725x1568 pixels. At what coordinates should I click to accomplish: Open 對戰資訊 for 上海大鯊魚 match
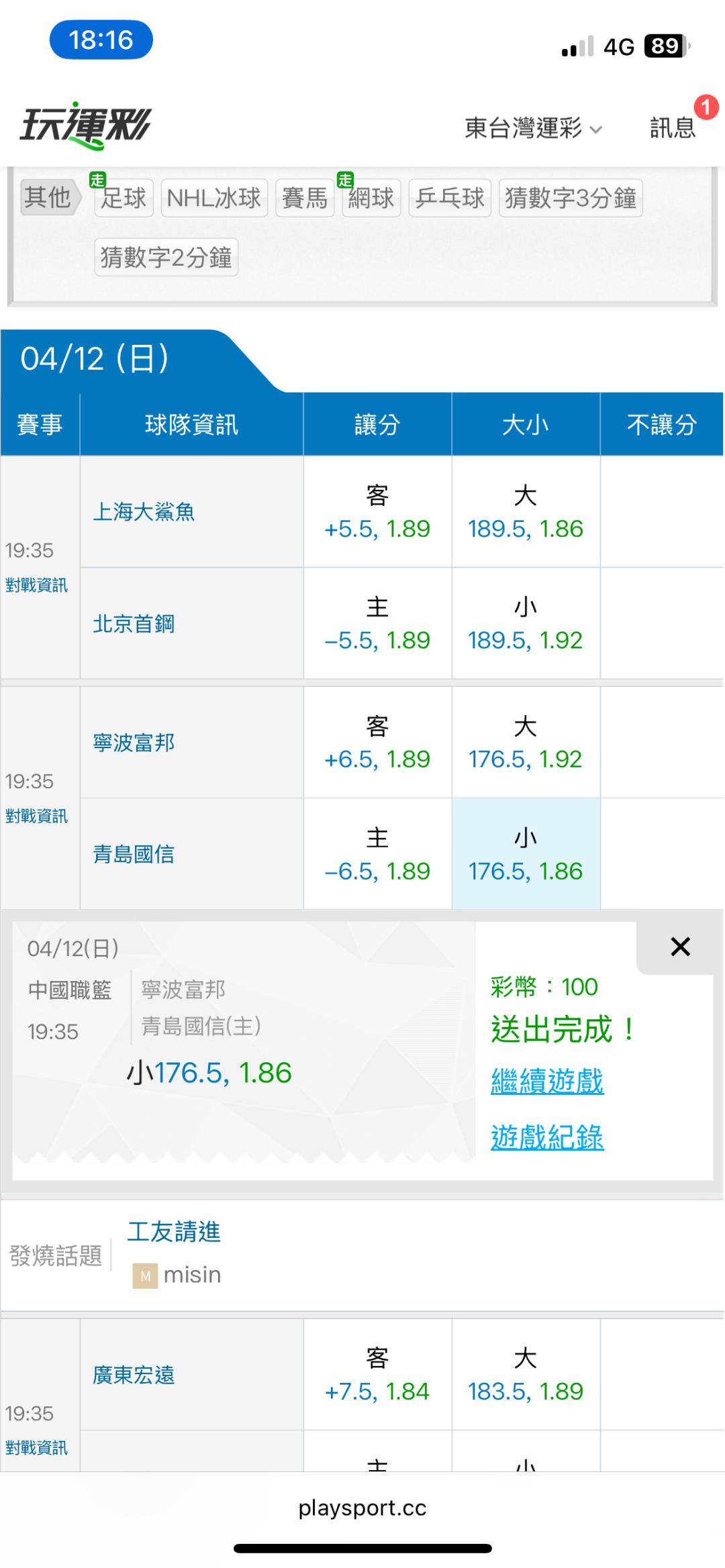(37, 585)
